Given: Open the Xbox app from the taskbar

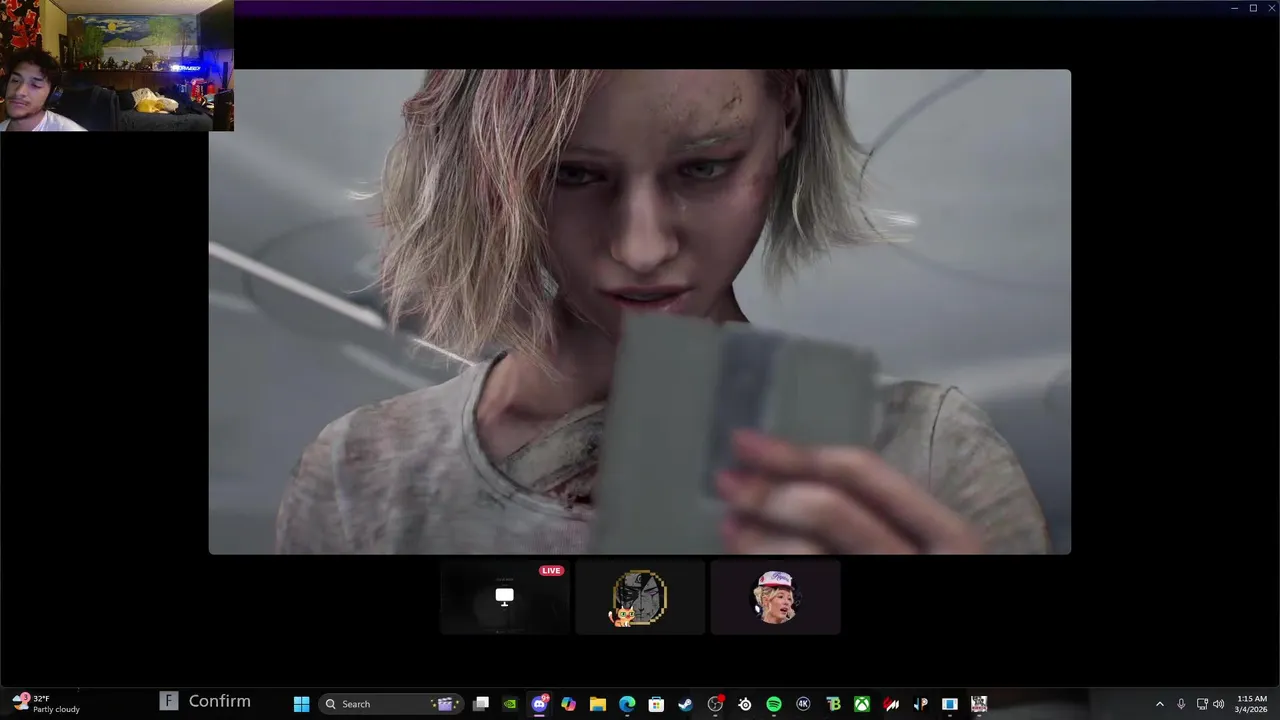Looking at the screenshot, I should click(x=862, y=704).
